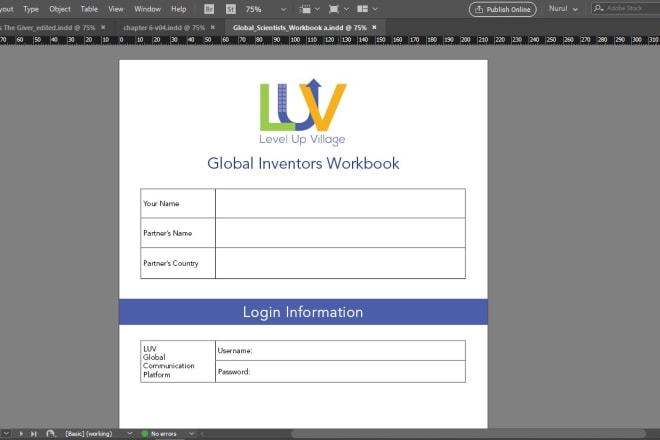Expand the Arrange Documents dropdown arrow
This screenshot has height=440, width=660.
click(375, 9)
